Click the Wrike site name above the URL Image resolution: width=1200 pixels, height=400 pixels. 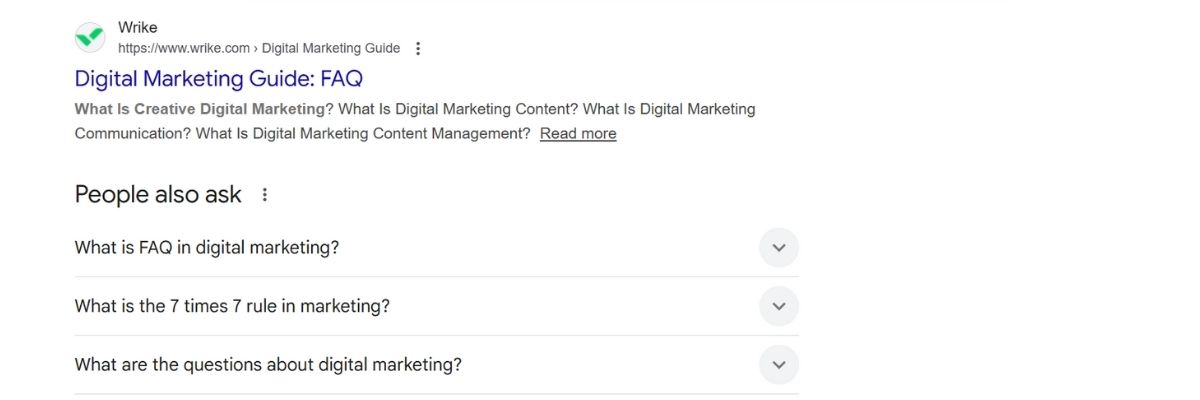tap(137, 28)
